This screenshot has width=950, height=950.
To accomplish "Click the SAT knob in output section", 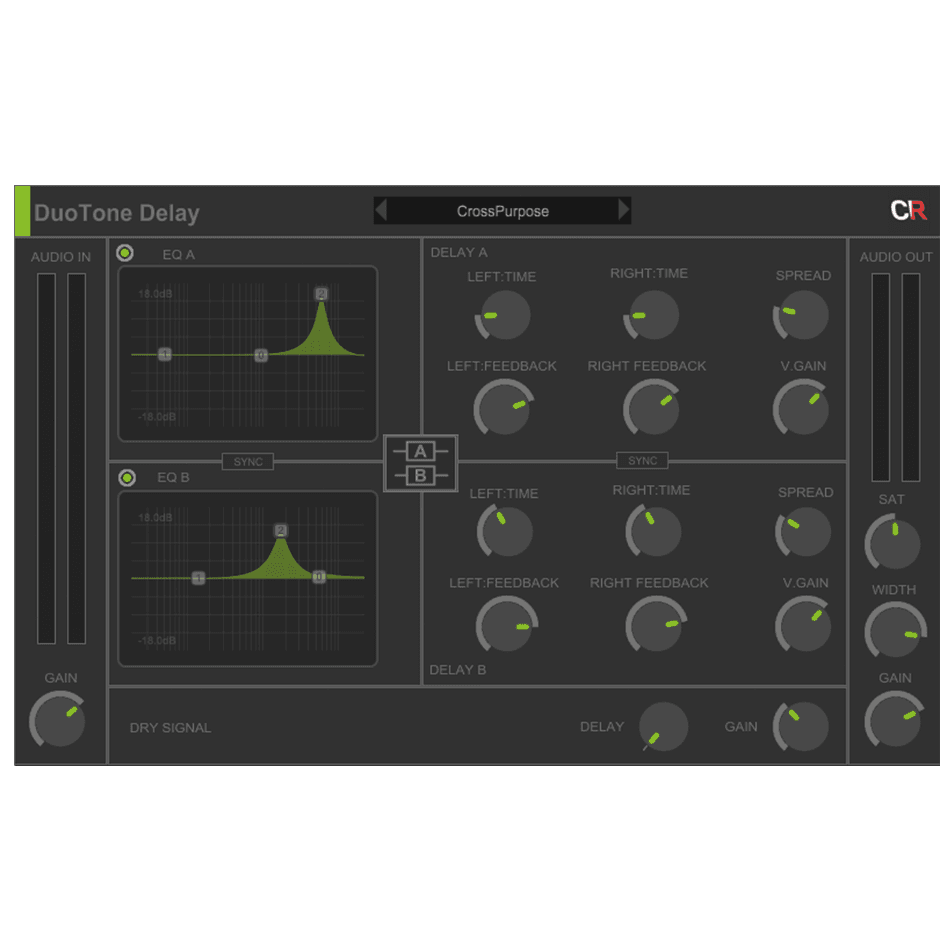I will [x=892, y=543].
